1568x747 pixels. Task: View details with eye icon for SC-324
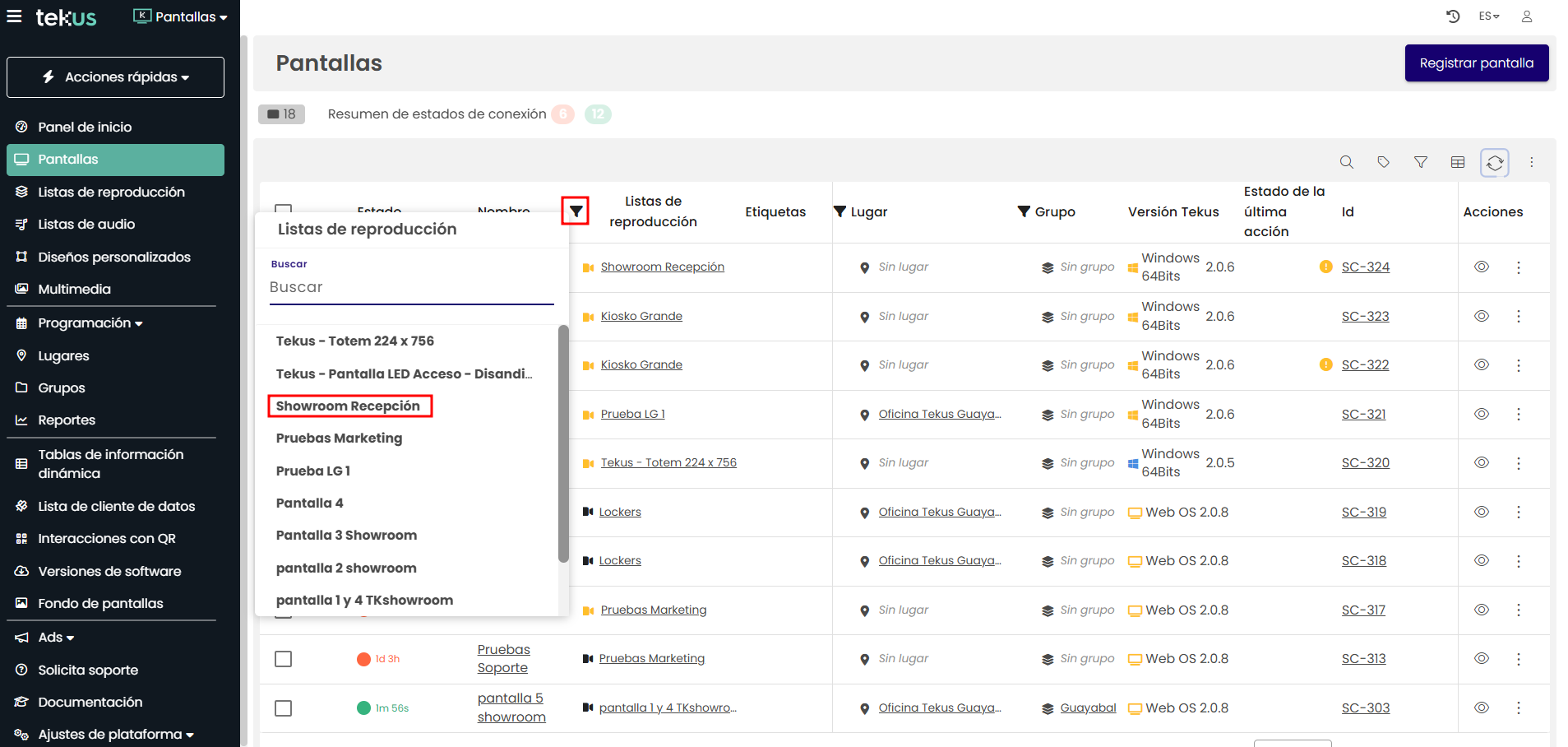(x=1481, y=267)
